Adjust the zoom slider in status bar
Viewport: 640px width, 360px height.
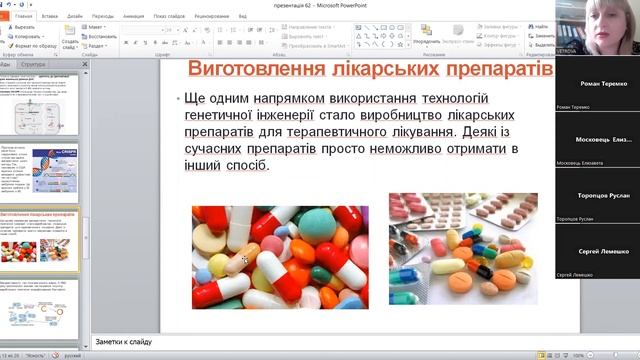616,356
